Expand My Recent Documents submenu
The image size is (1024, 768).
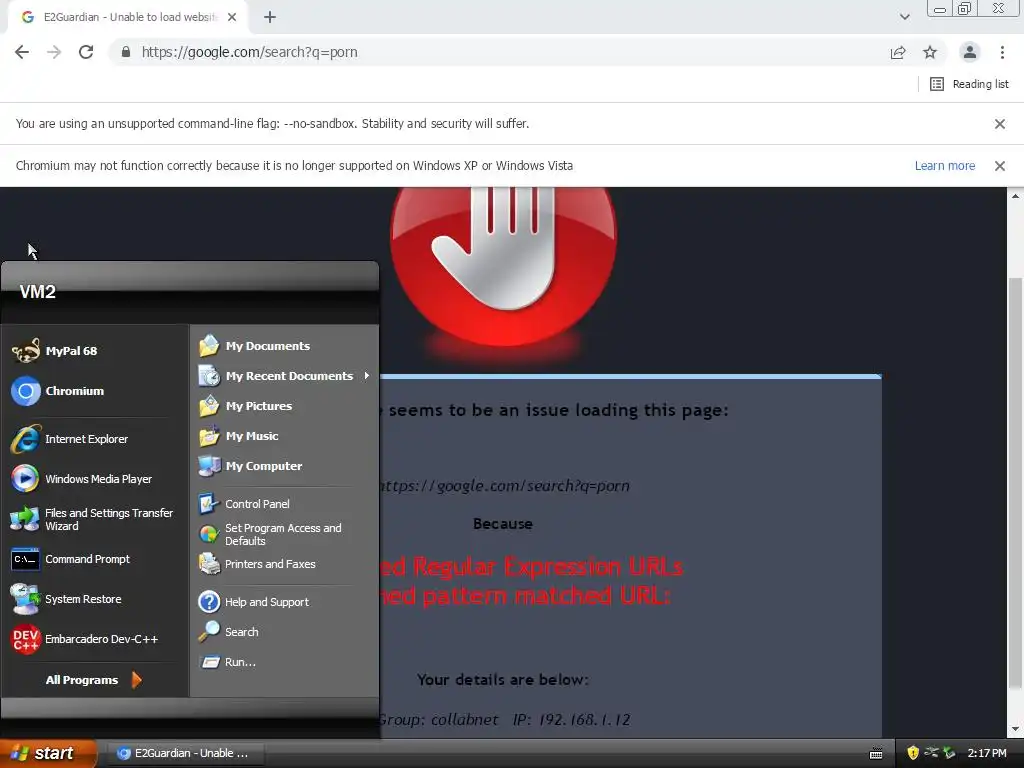[x=285, y=376]
